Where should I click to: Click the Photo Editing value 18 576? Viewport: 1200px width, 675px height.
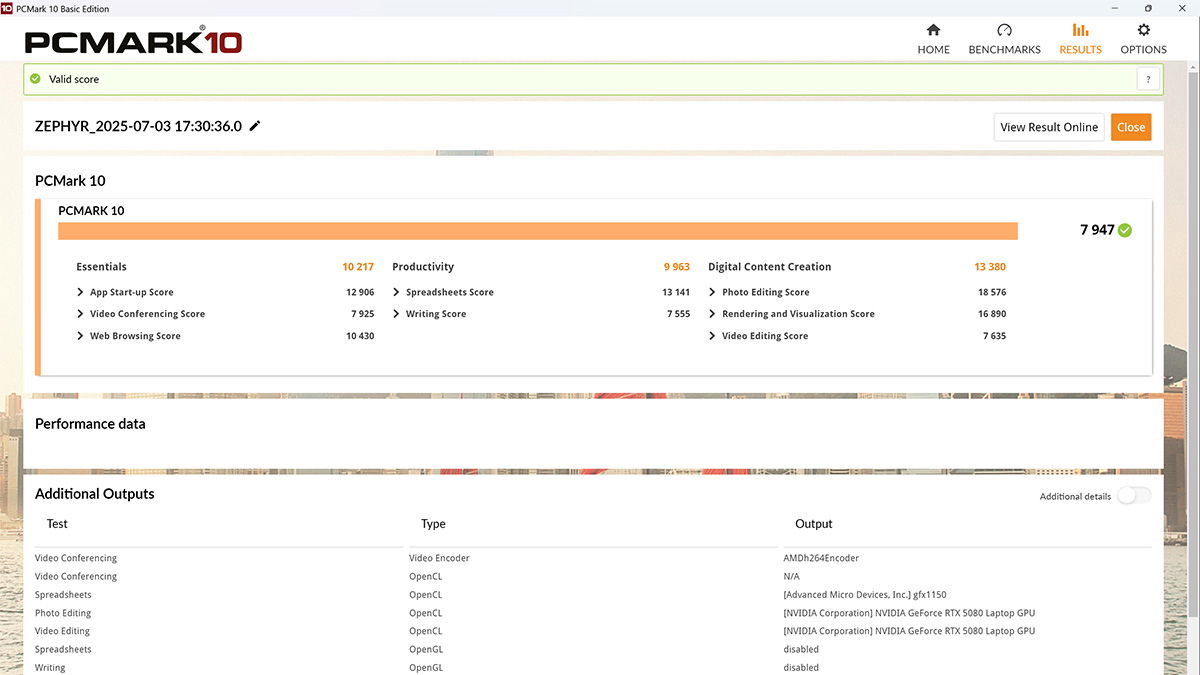click(992, 292)
